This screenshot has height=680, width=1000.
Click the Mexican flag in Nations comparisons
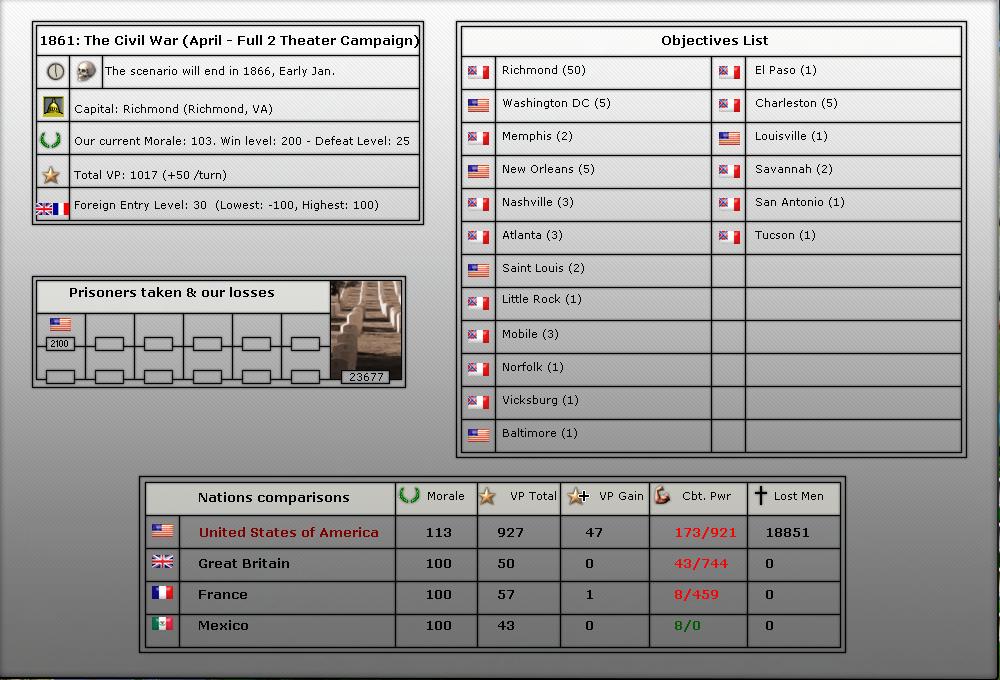pos(162,624)
